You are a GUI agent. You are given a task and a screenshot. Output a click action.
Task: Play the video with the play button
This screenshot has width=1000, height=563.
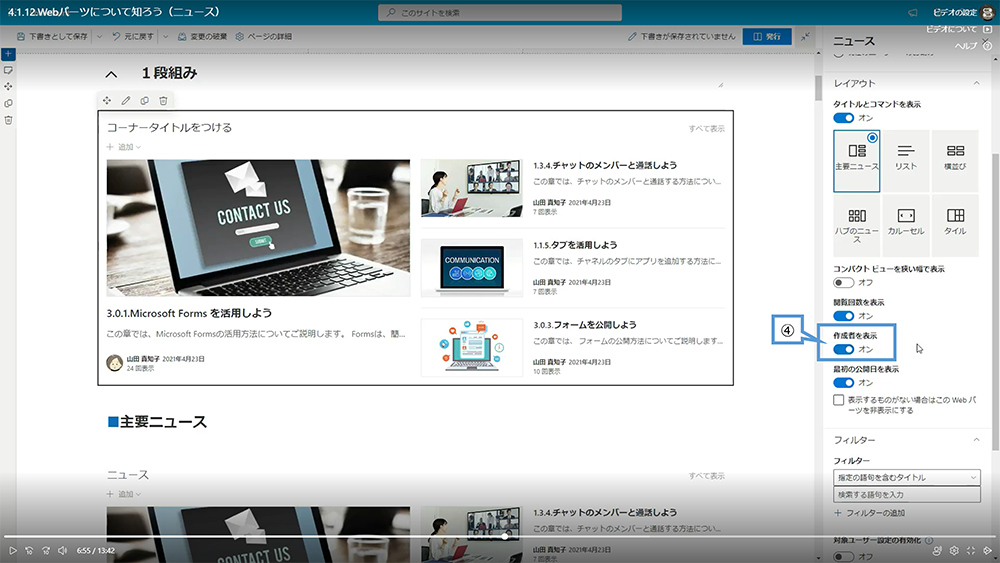(12, 550)
